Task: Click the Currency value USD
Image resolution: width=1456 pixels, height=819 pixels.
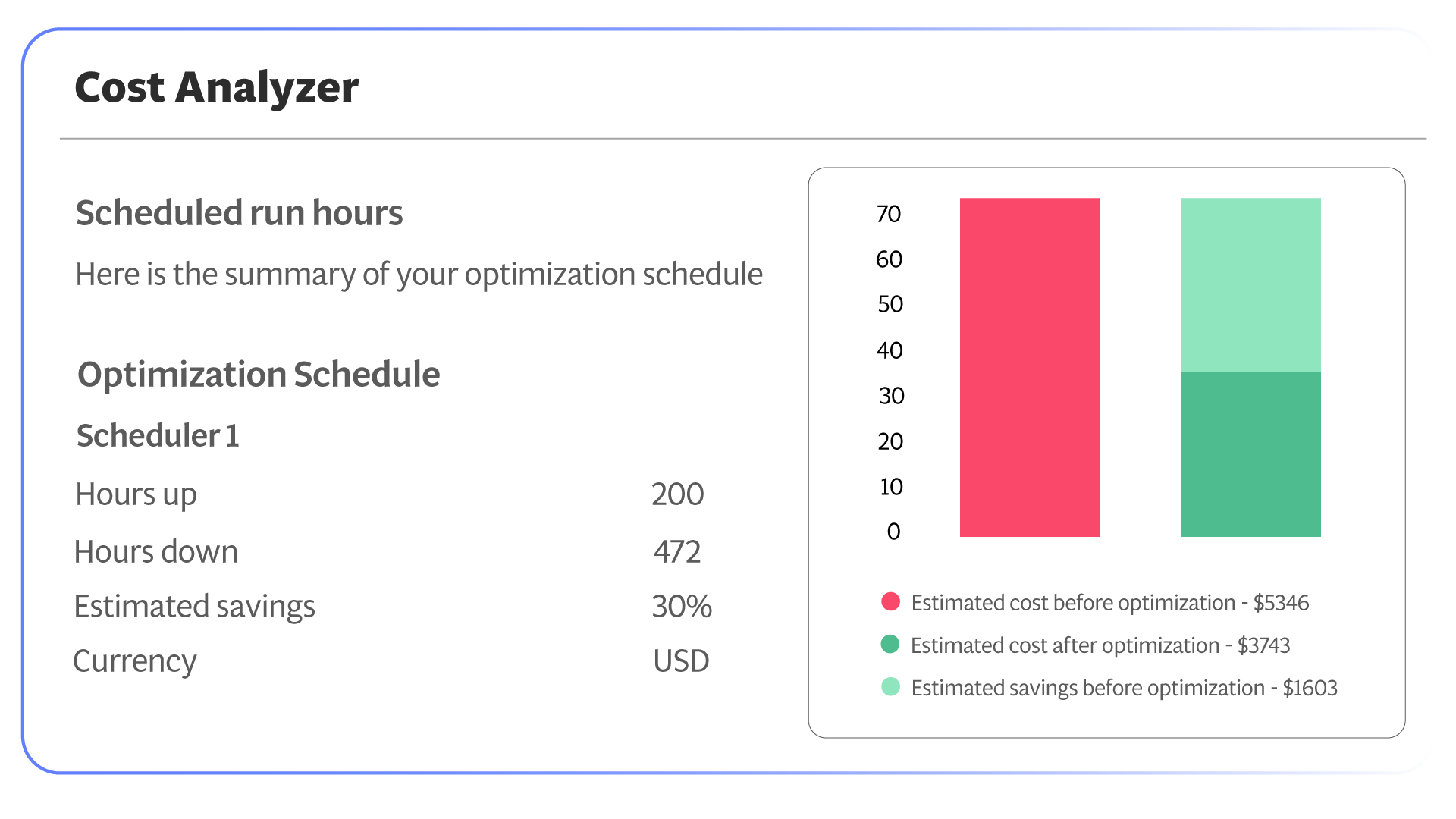Action: [x=681, y=661]
